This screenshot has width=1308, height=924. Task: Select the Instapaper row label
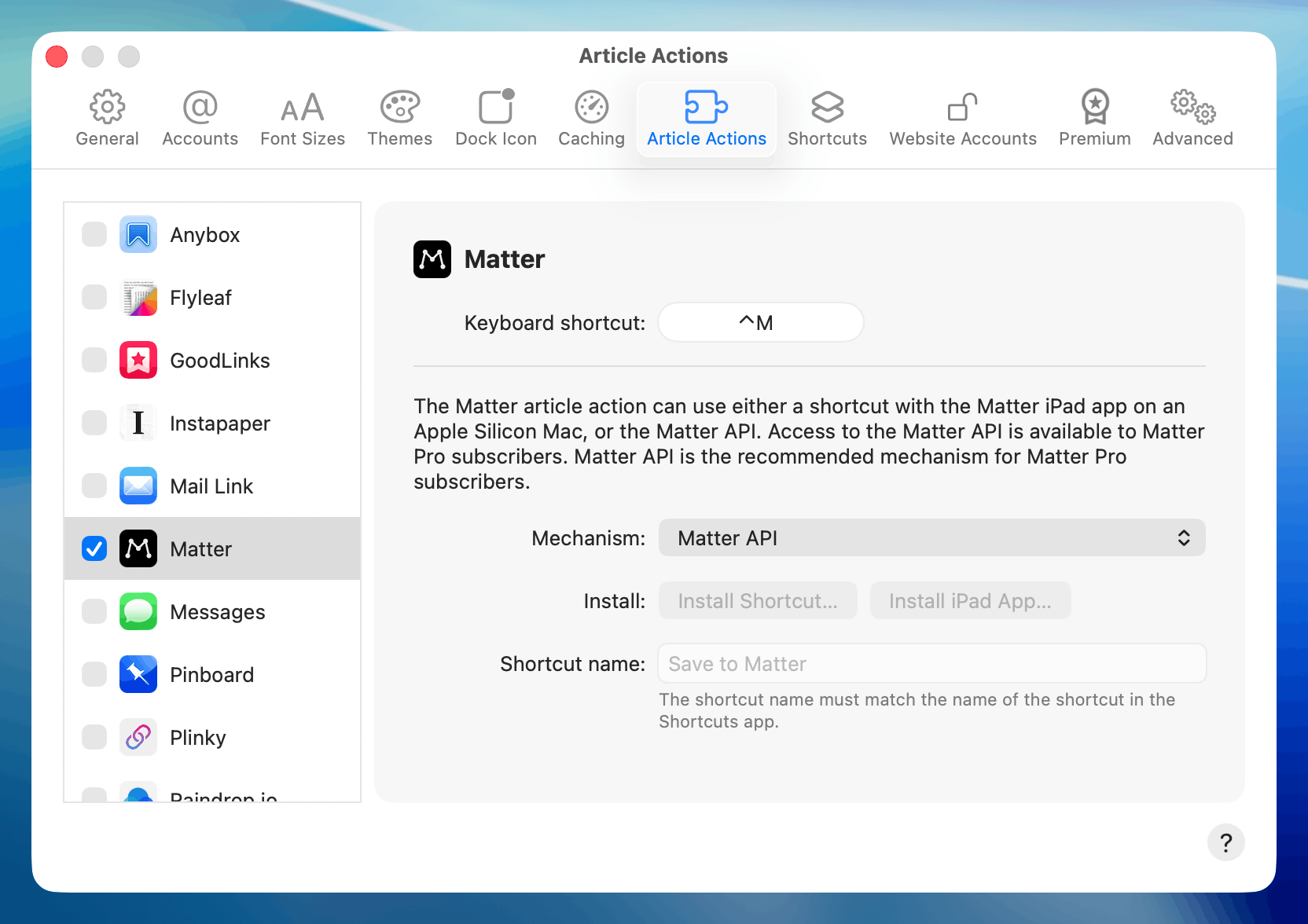(220, 423)
